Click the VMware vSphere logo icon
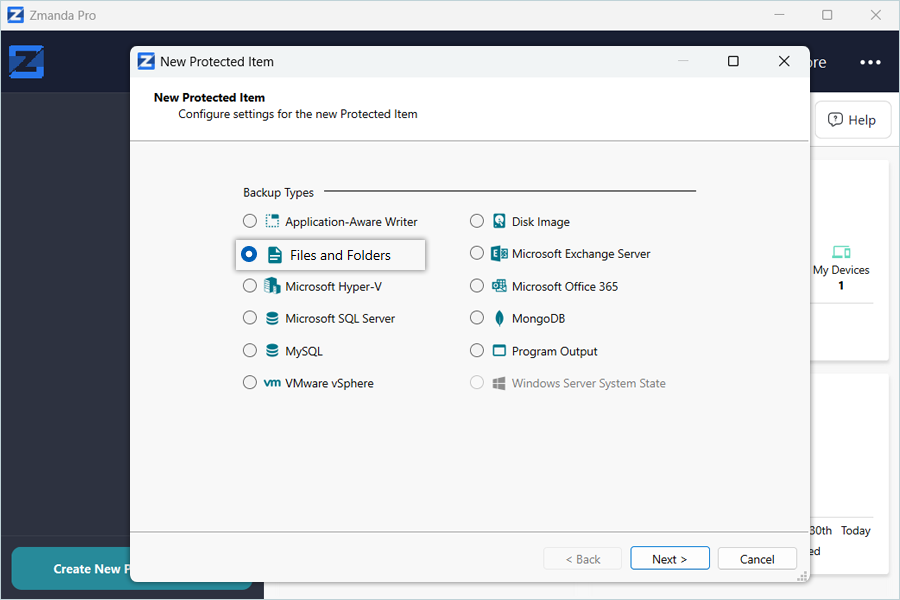This screenshot has height=600, width=900. point(272,383)
